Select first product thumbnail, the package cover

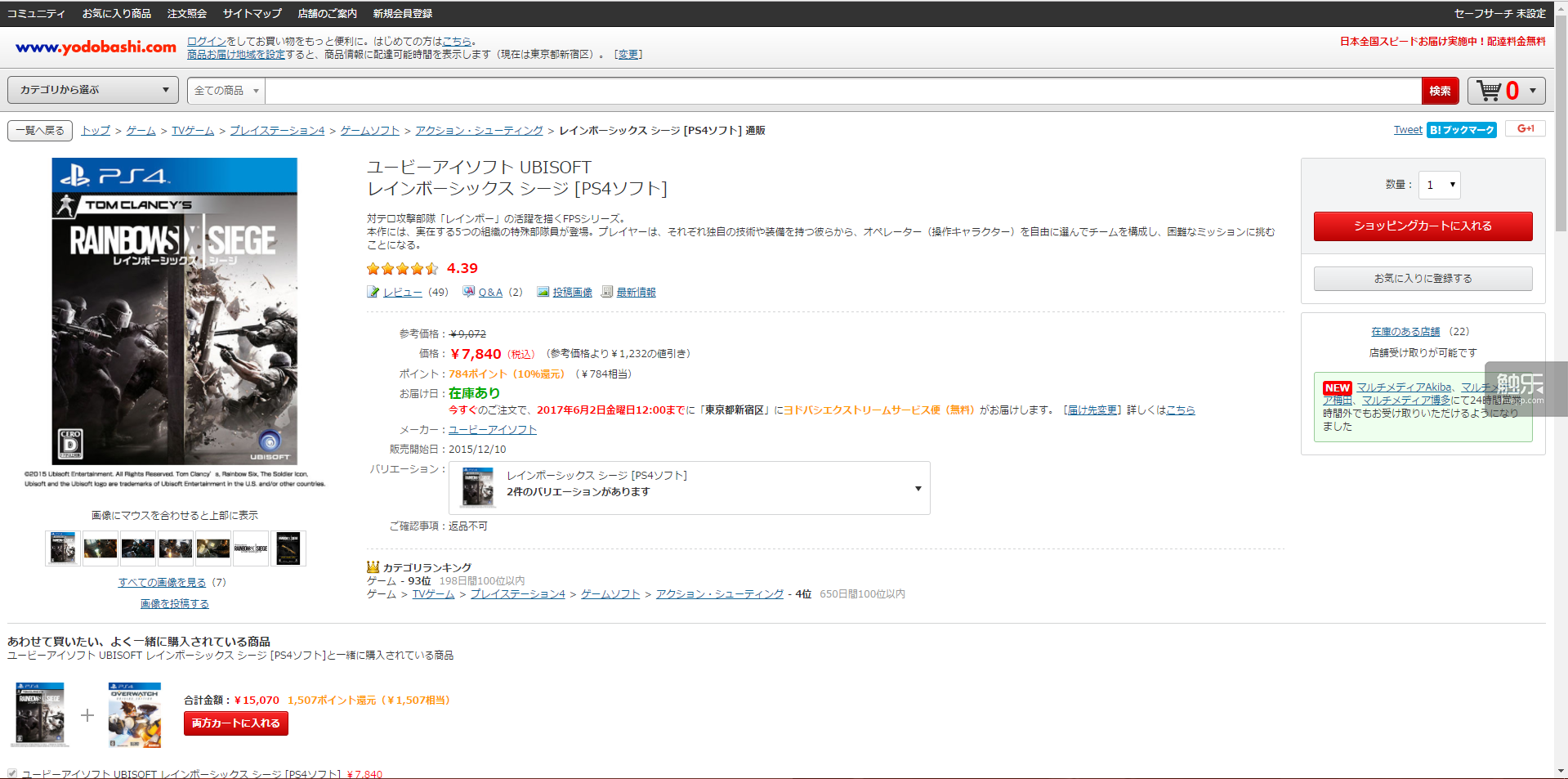[63, 548]
